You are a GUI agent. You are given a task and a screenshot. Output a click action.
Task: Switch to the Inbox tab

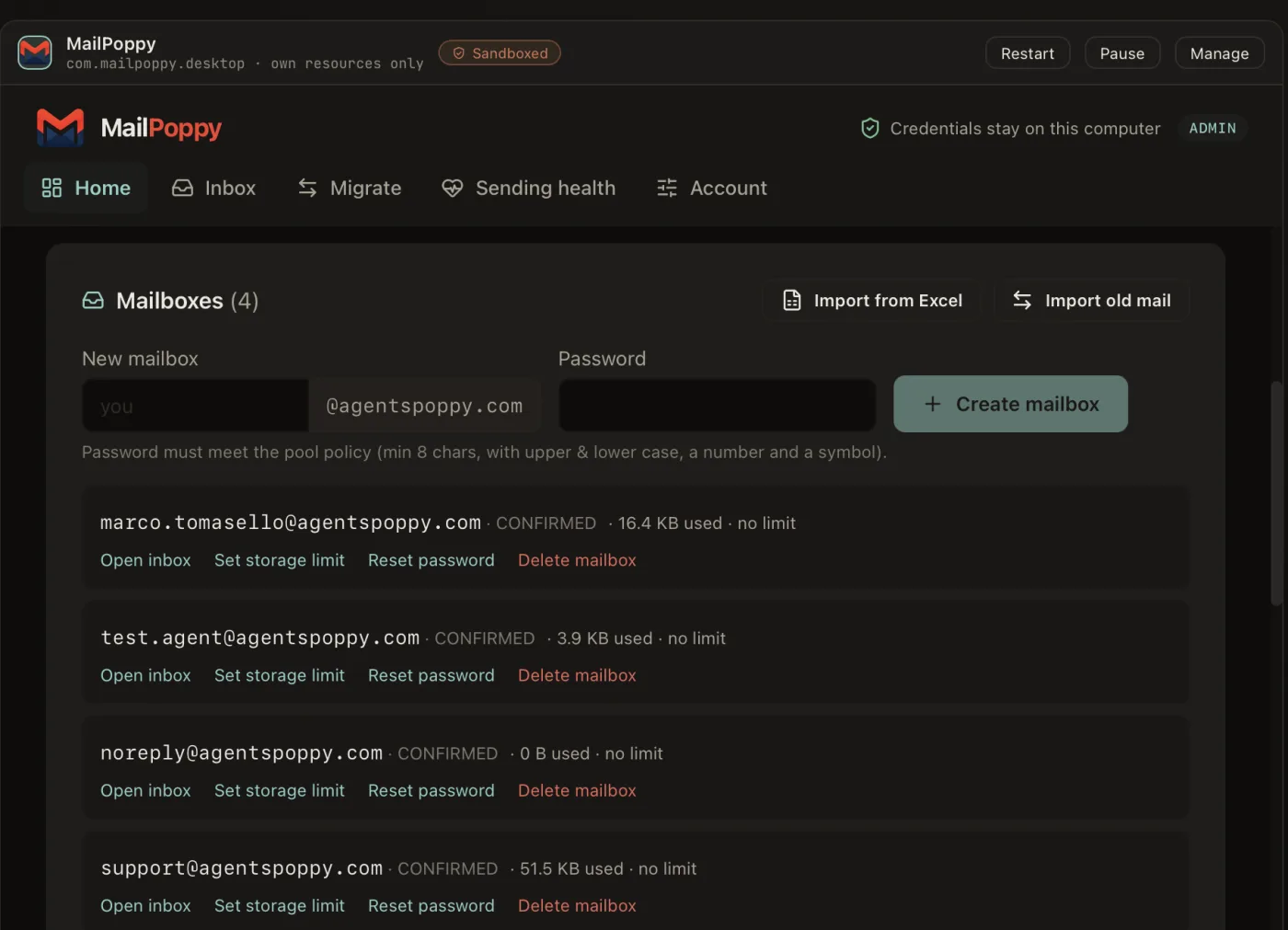pos(213,188)
